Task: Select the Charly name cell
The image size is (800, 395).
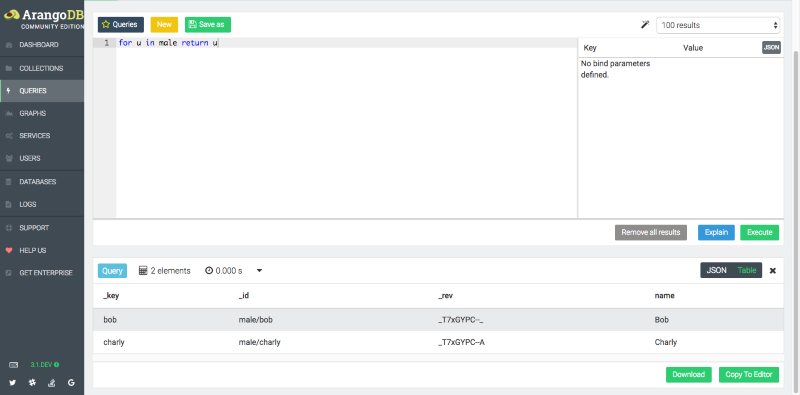Action: tap(666, 342)
